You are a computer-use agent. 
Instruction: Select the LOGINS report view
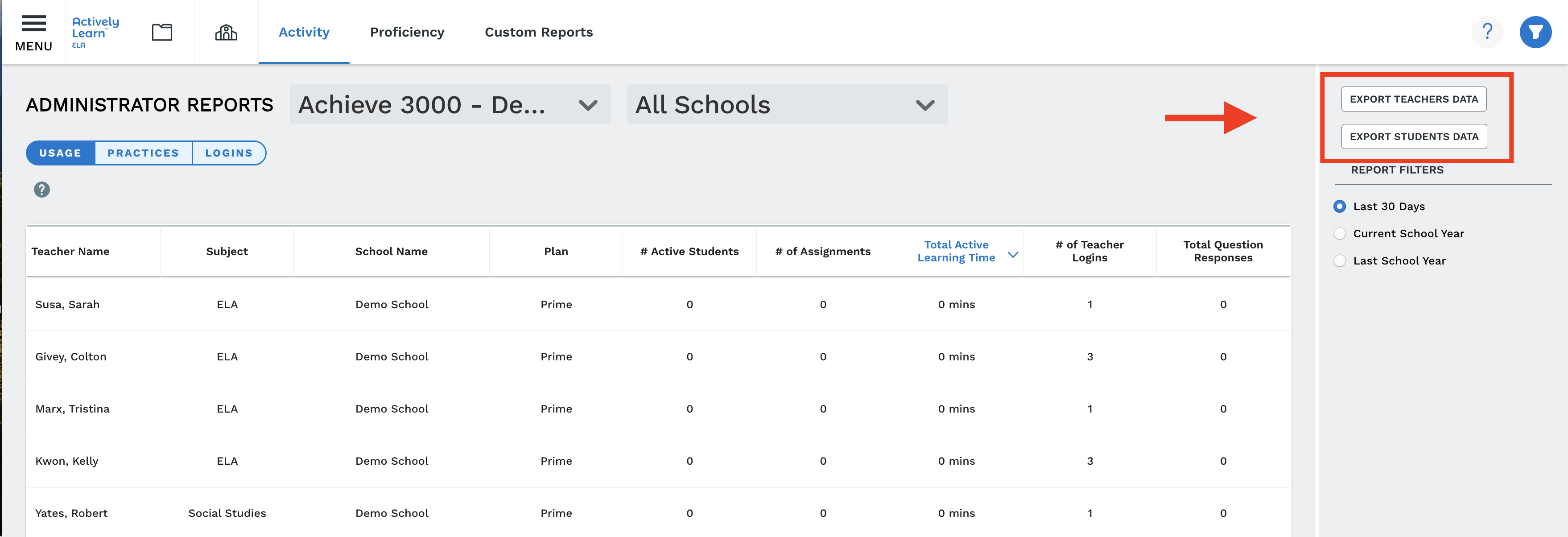(x=229, y=153)
